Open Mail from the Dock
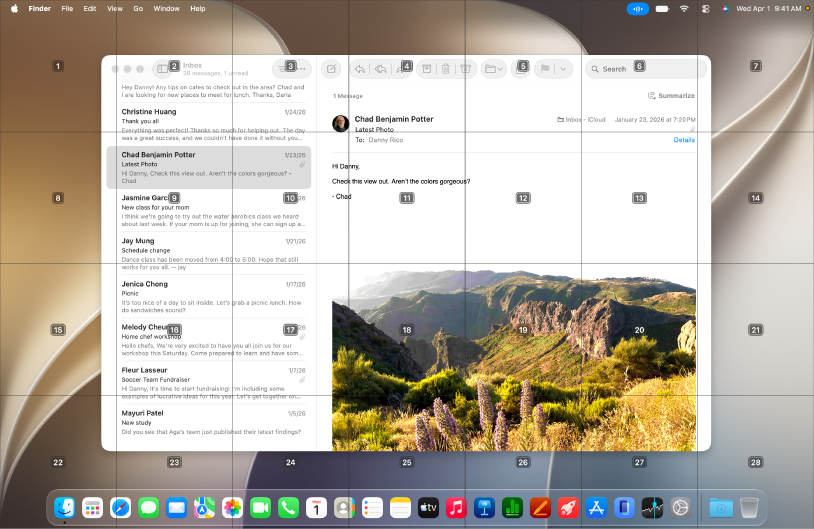Screen dimensions: 814x529 (x=177, y=508)
